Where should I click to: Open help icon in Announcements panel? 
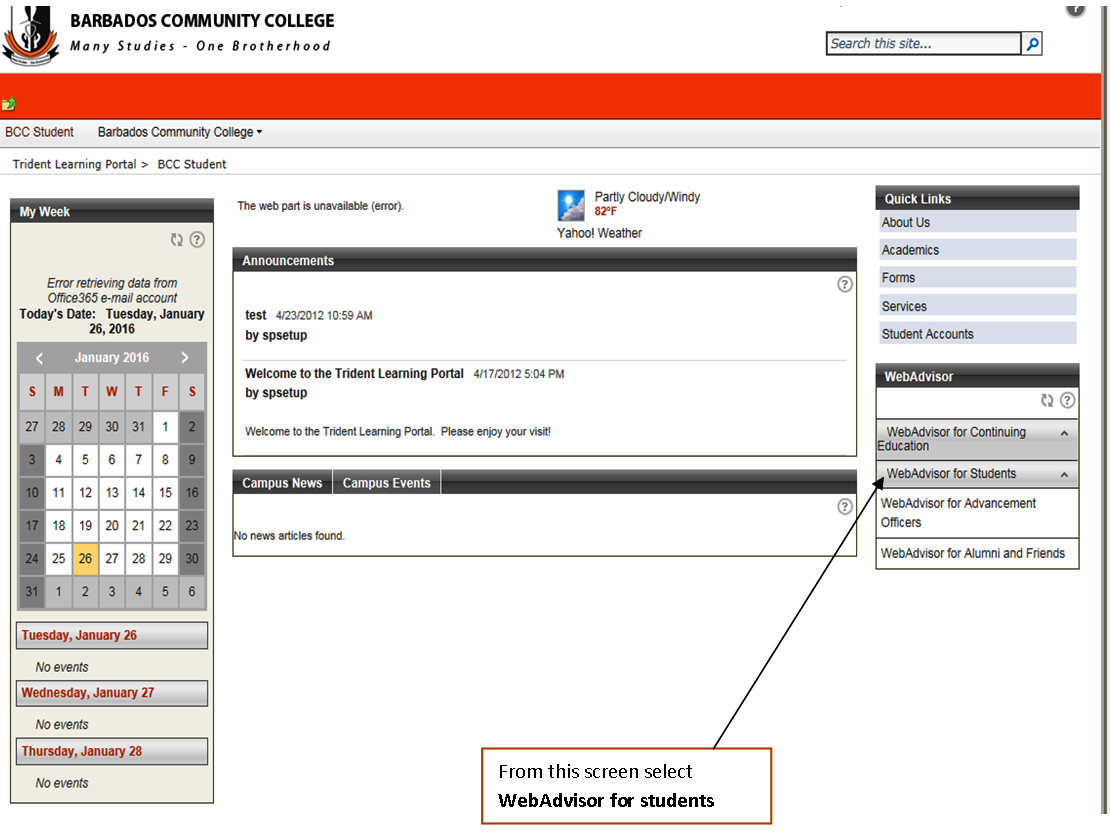(845, 285)
